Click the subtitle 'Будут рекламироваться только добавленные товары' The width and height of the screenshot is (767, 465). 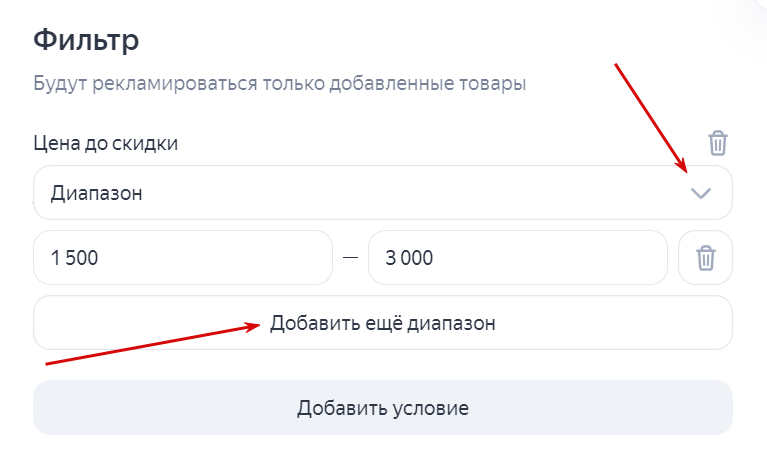[x=280, y=84]
